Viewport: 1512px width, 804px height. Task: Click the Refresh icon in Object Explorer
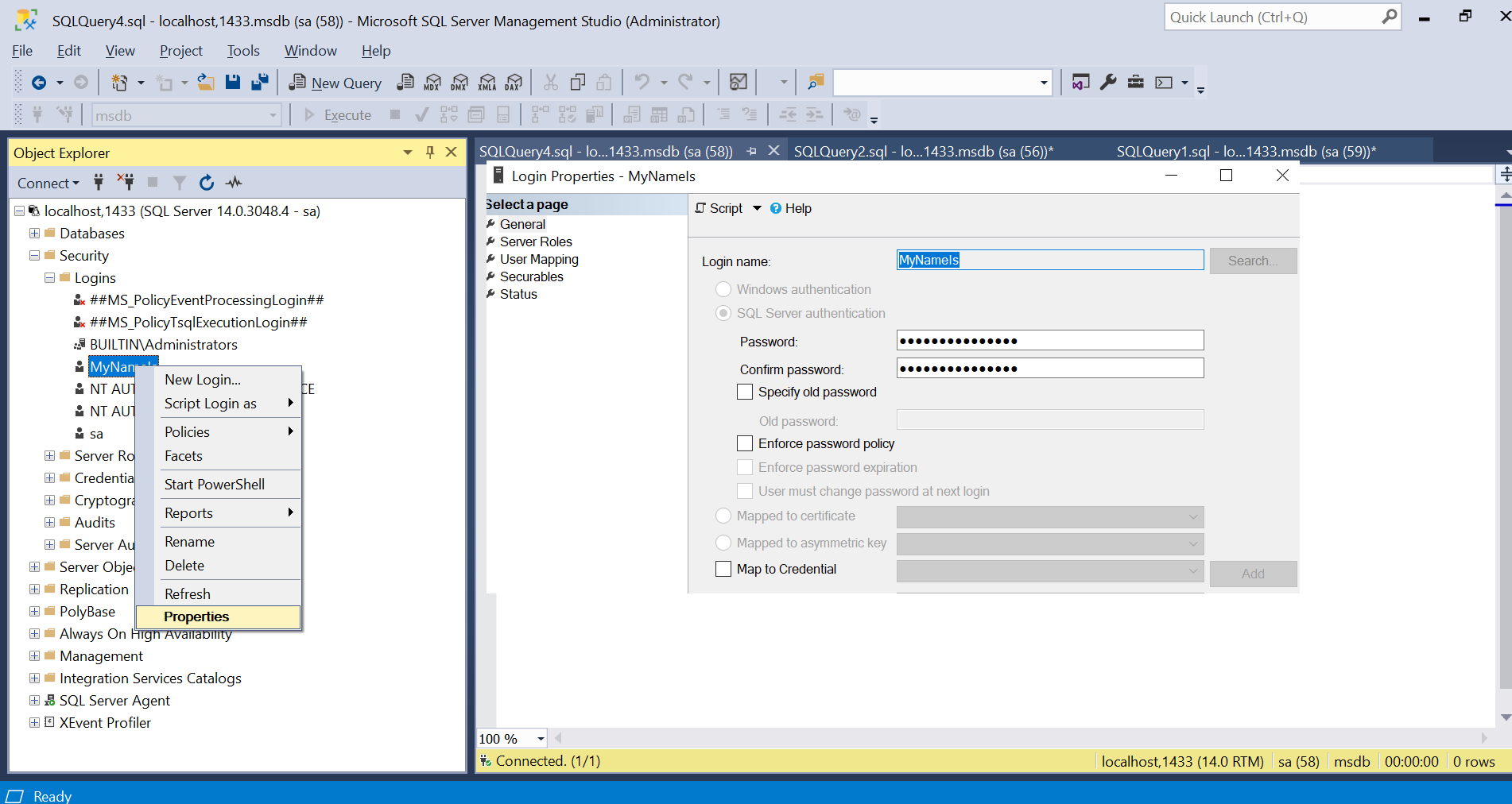tap(207, 183)
